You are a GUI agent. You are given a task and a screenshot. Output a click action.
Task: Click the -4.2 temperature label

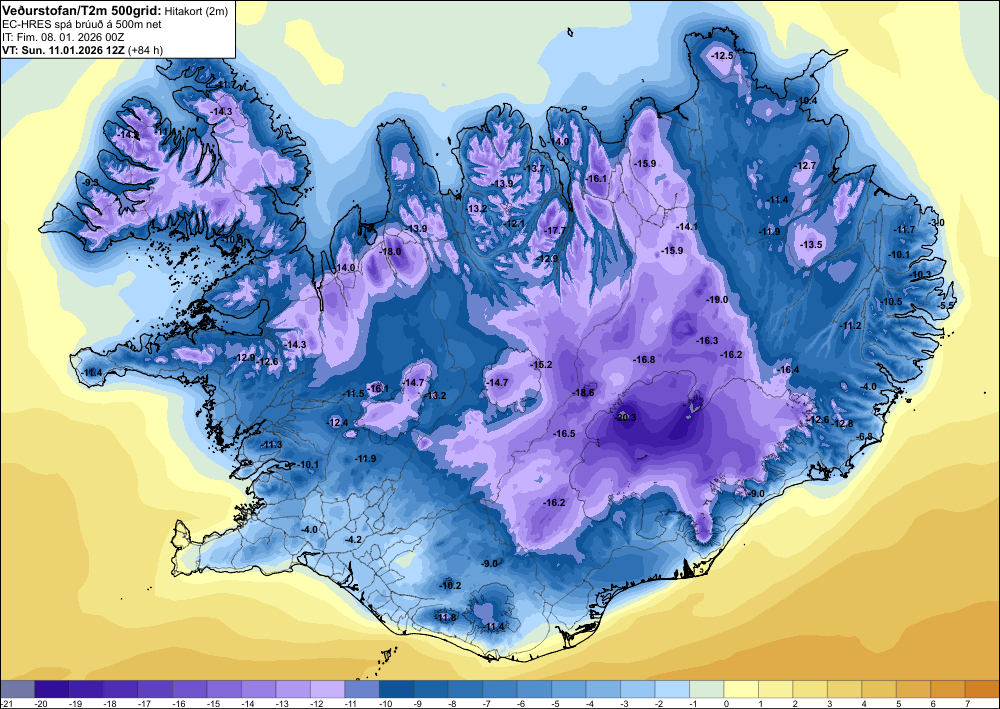(353, 539)
